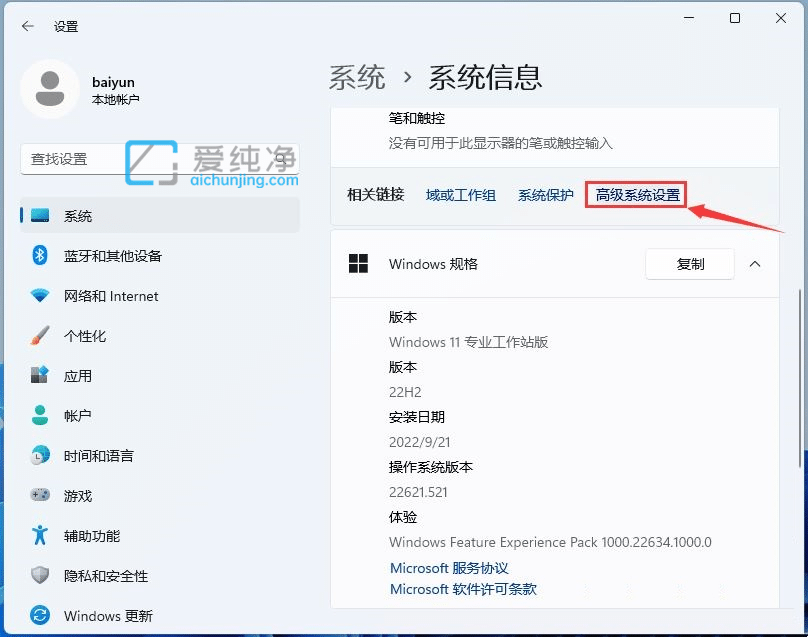
Task: Open 帐户 settings
Action: coord(160,415)
